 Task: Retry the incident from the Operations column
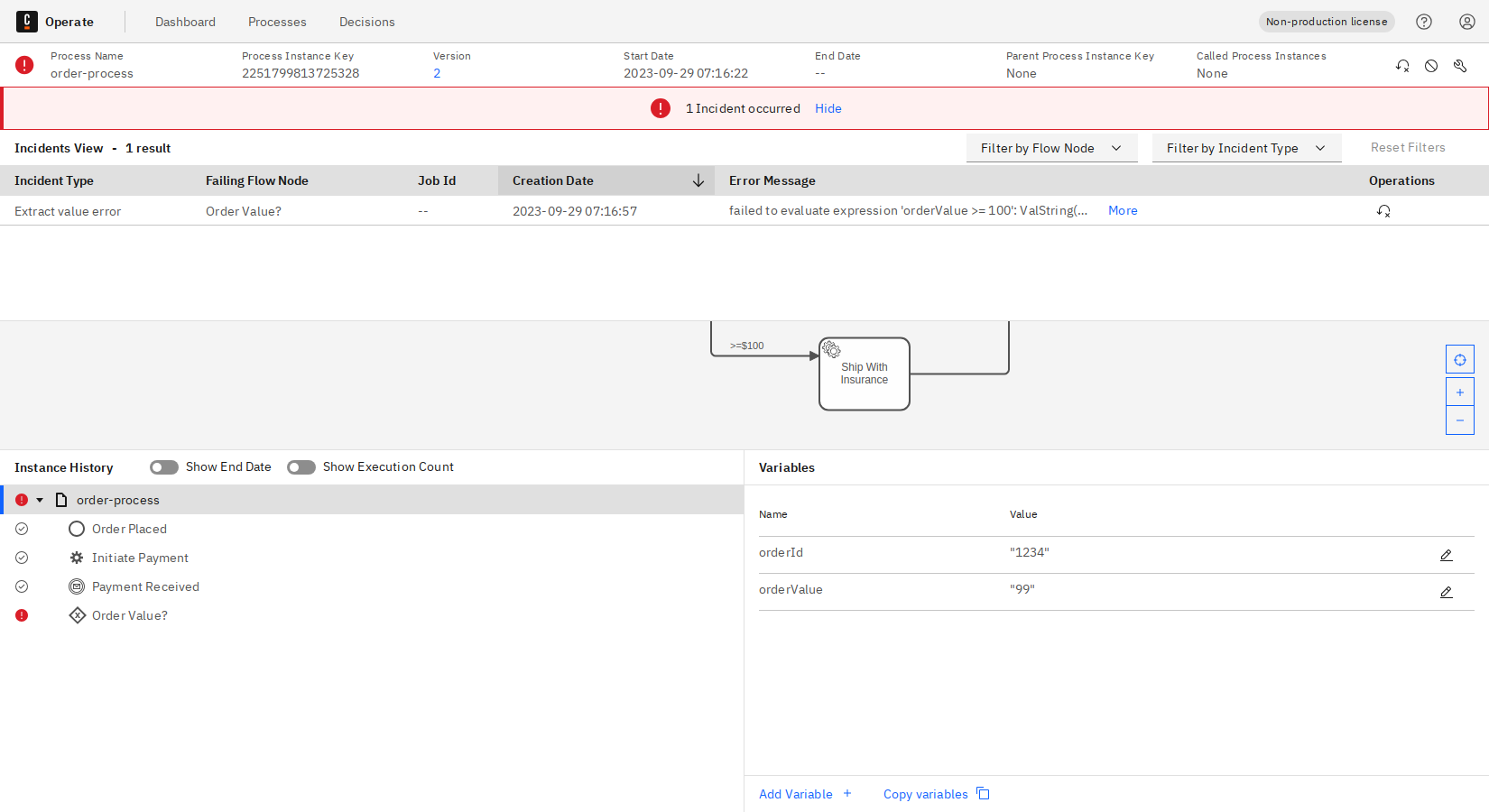coord(1384,210)
